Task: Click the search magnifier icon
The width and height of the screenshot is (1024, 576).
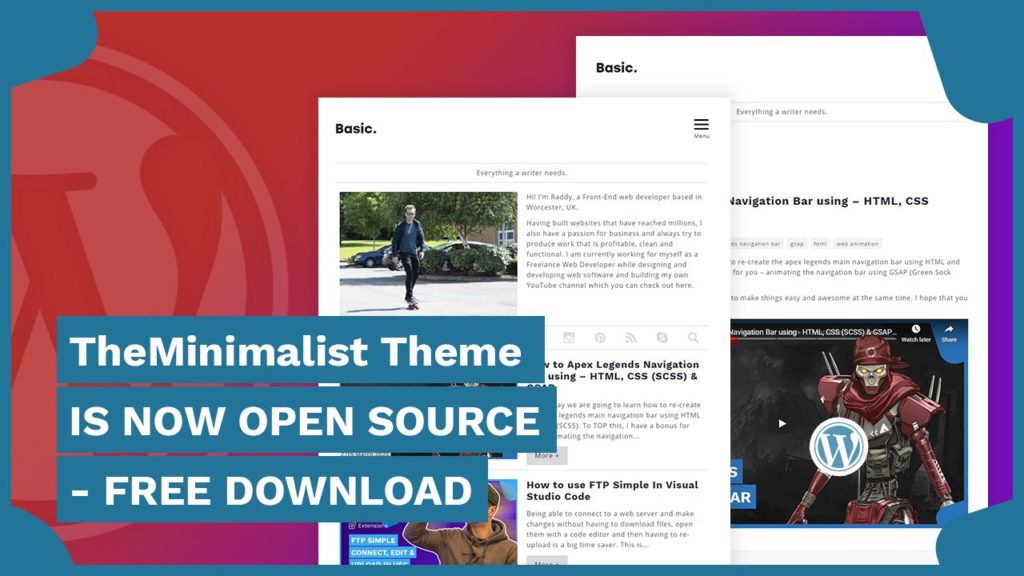Action: (693, 338)
